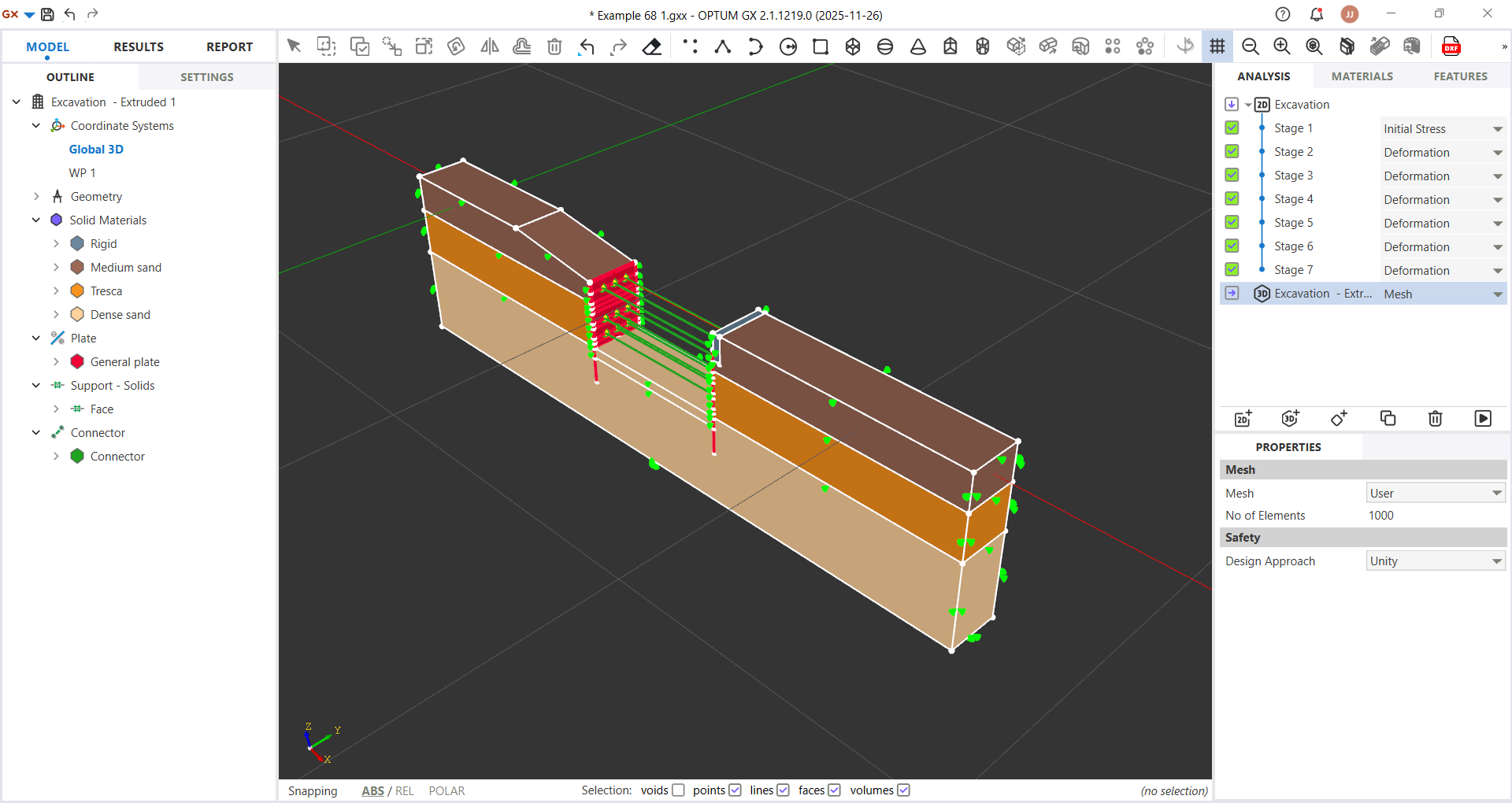1512x803 pixels.
Task: Export to DXF icon
Action: pos(1451,46)
